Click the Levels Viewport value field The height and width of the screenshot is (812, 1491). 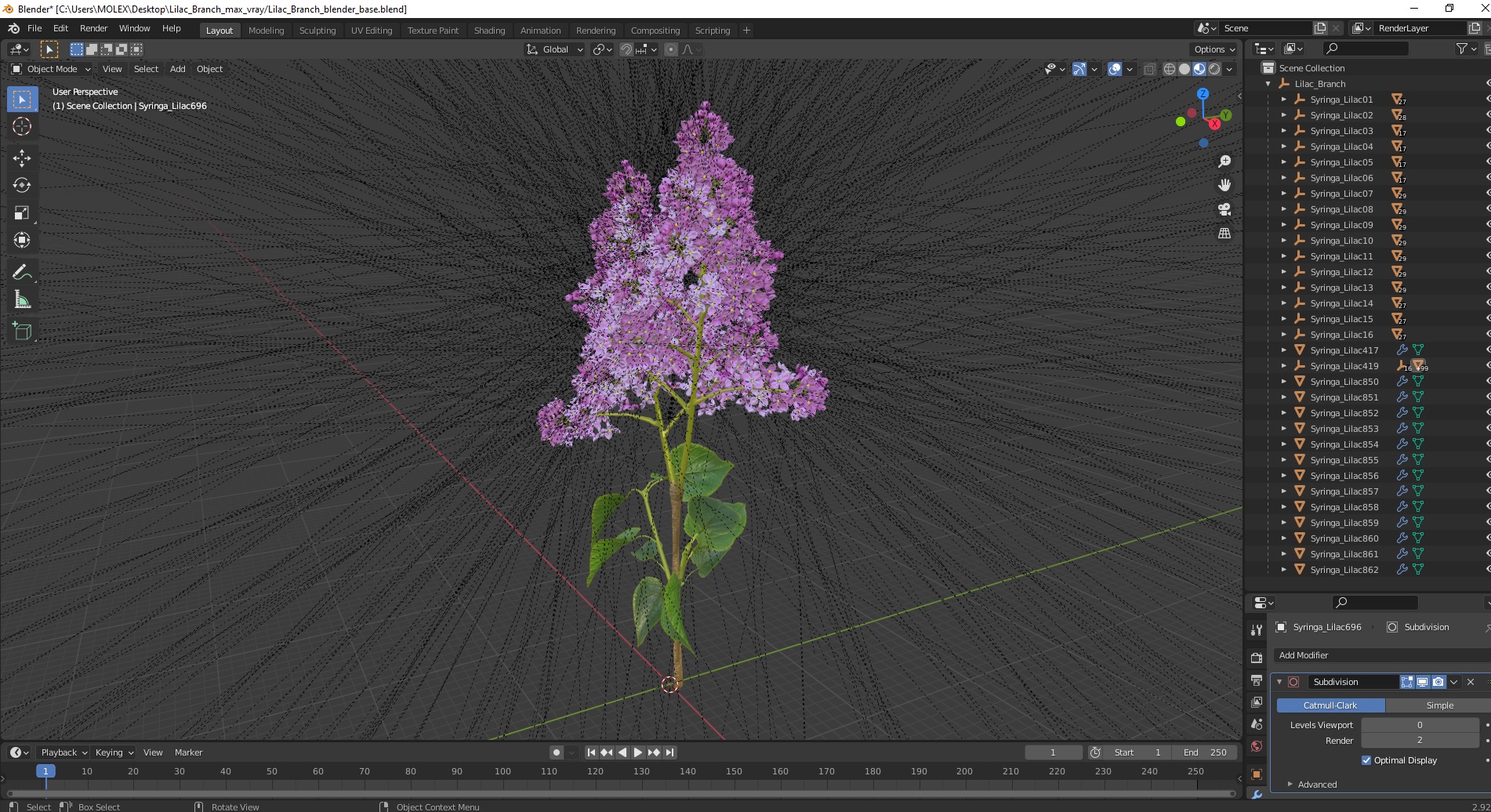tap(1420, 725)
